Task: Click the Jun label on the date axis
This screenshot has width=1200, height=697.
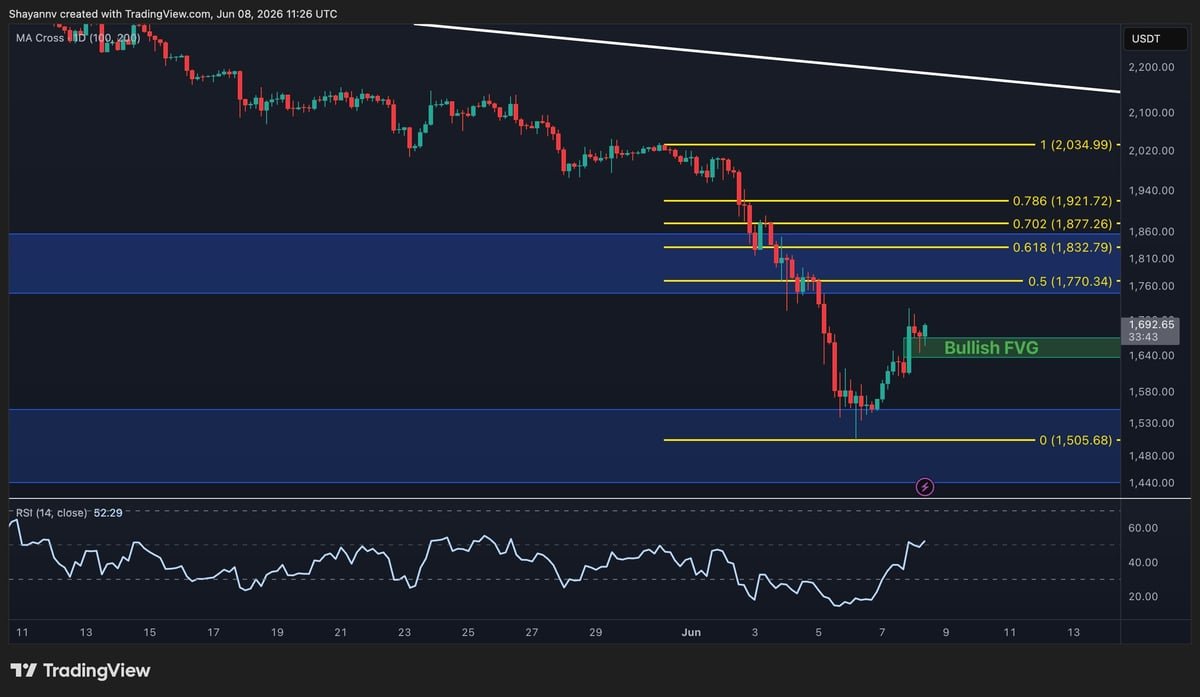Action: 691,632
